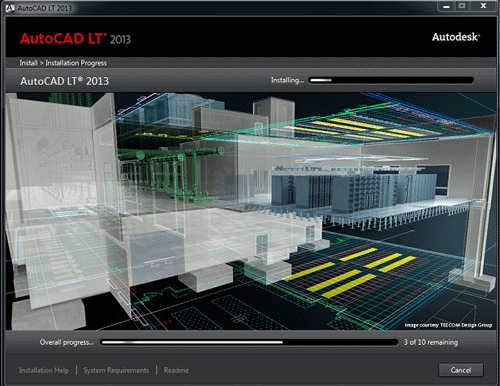Click the AutoCAD title bar app icon
Viewport: 500px width, 386px height.
tap(10, 8)
